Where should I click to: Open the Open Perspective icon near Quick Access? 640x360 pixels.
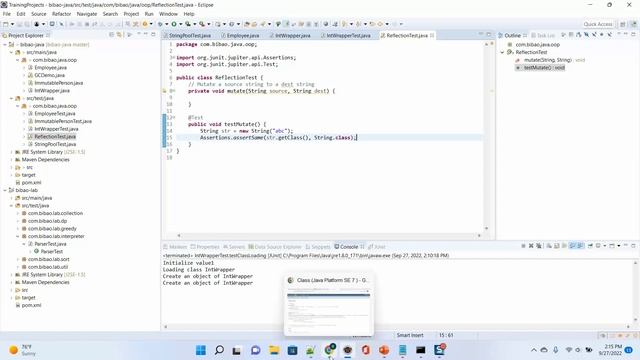[x=623, y=24]
